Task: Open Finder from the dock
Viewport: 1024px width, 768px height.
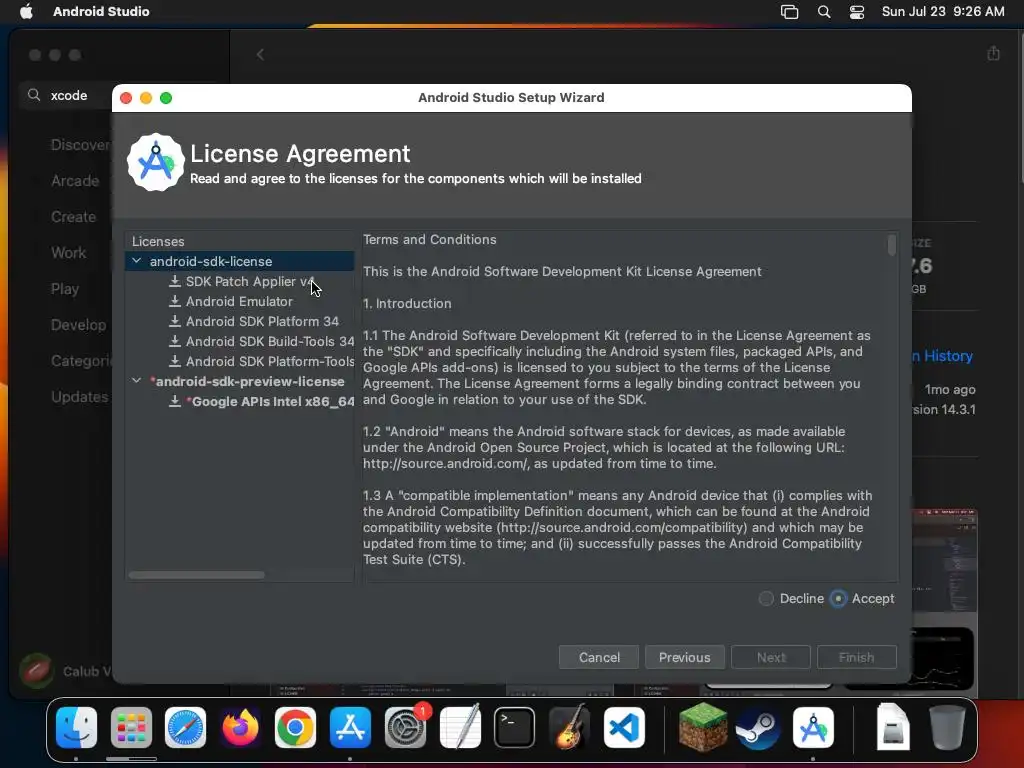Action: [x=76, y=728]
